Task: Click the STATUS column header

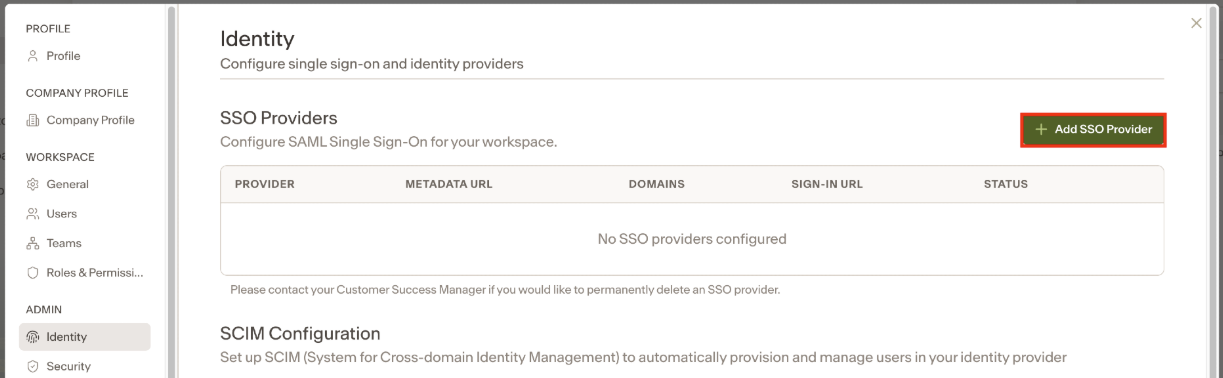Action: (1006, 184)
